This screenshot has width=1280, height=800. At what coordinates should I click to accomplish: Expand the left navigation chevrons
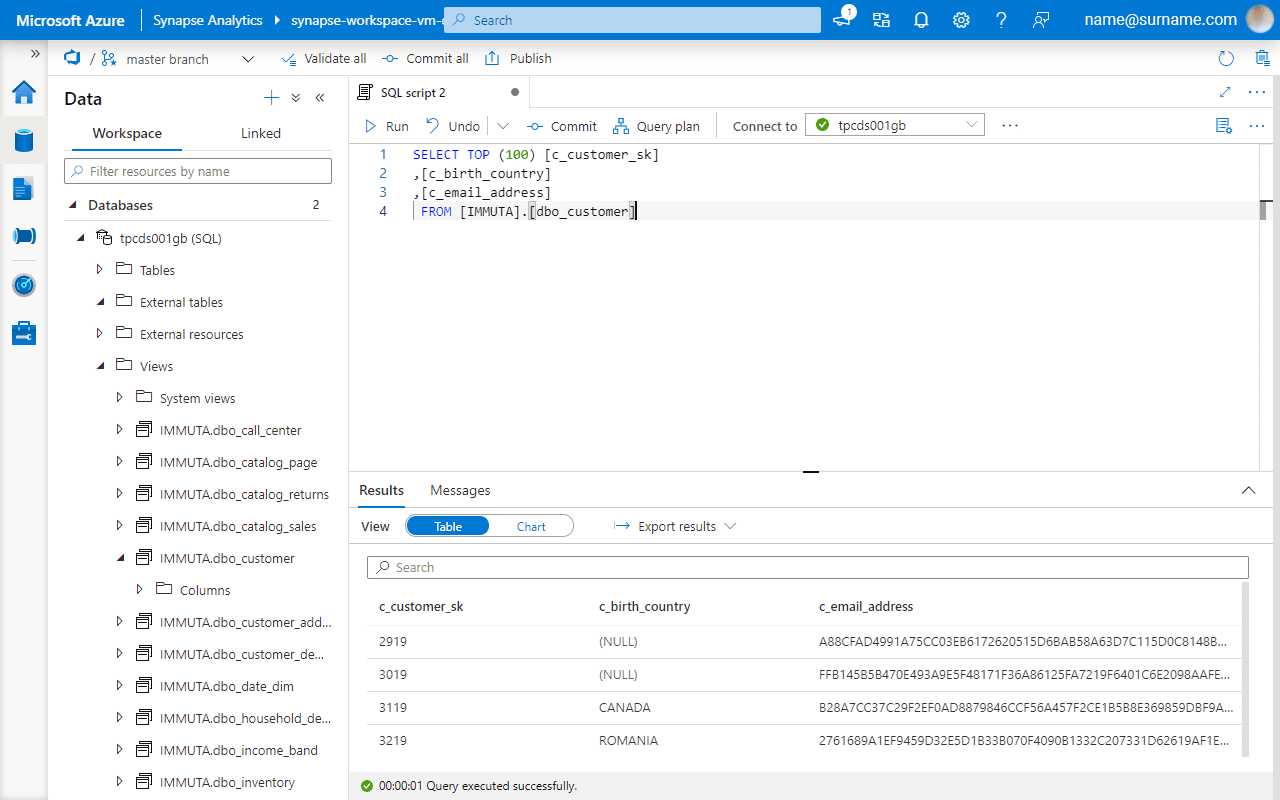pyautogui.click(x=35, y=53)
